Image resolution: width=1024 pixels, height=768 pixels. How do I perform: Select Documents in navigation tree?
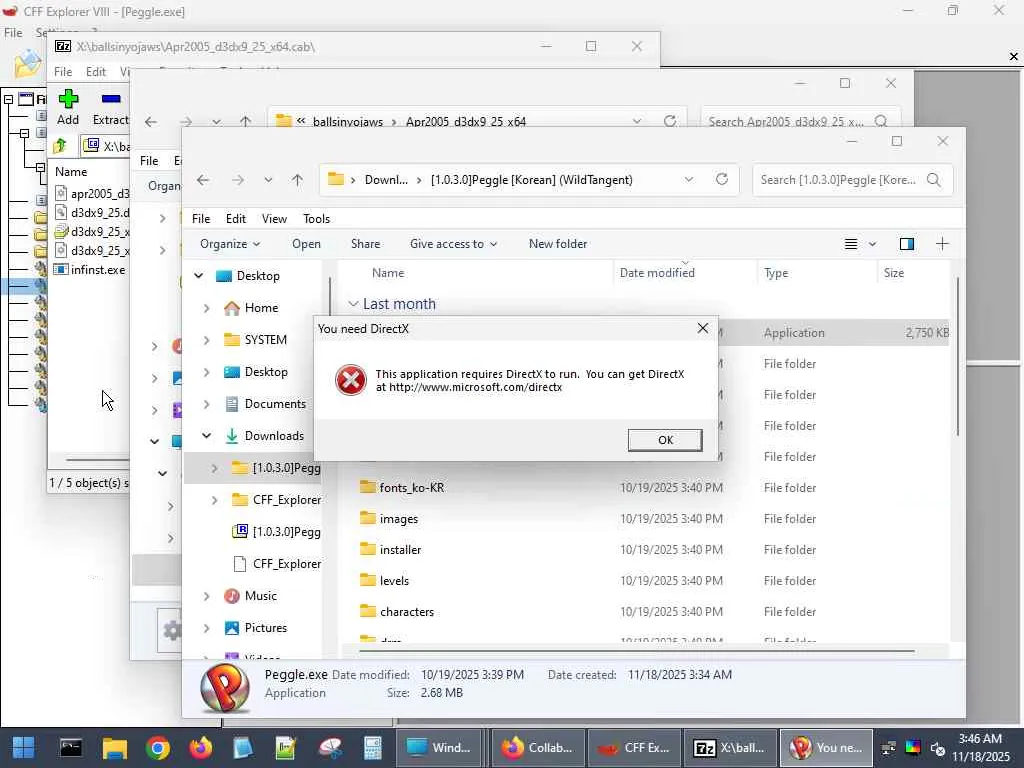click(274, 404)
